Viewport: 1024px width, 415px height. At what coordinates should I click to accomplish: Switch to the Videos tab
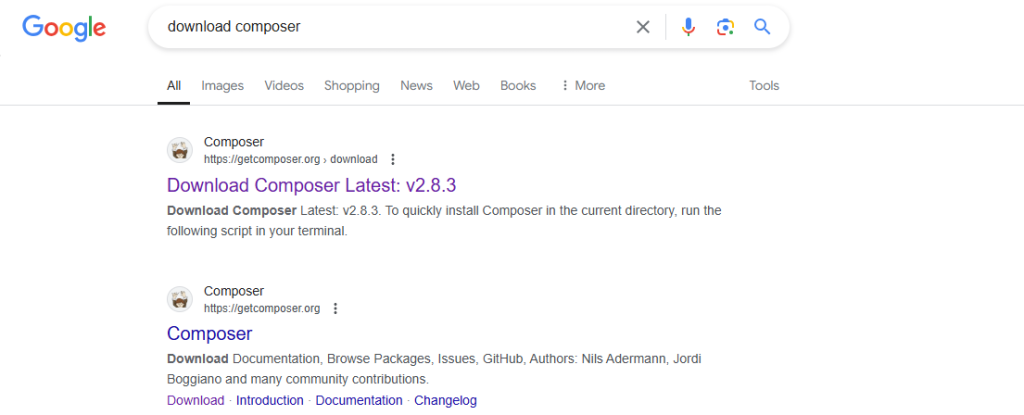pos(284,86)
